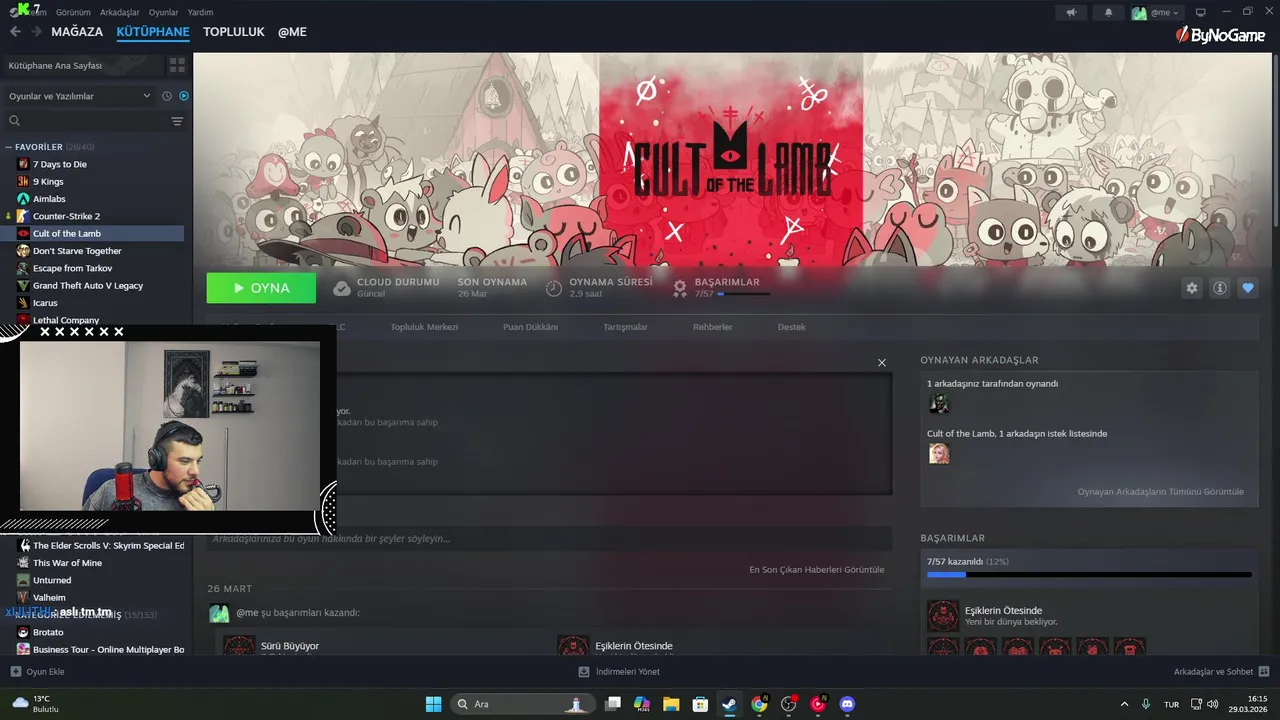Viewport: 1280px width, 720px height.
Task: Select Unturned in the library list
Action: [x=52, y=580]
